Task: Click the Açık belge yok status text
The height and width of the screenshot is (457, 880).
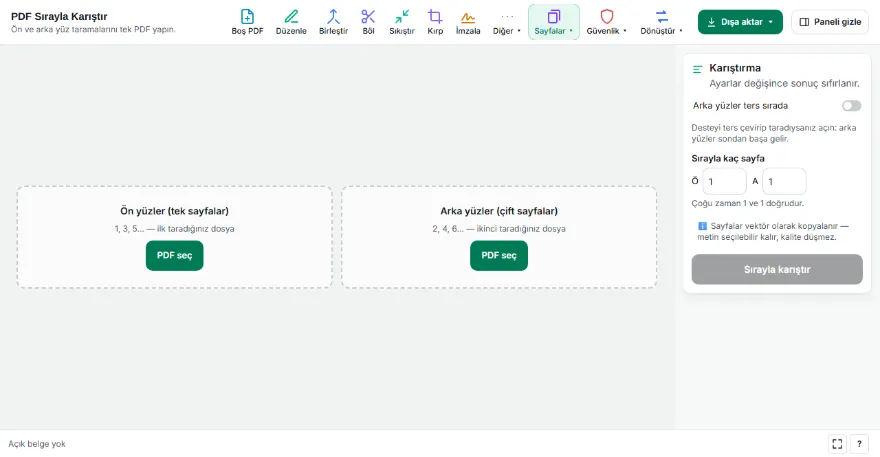Action: pos(36,444)
